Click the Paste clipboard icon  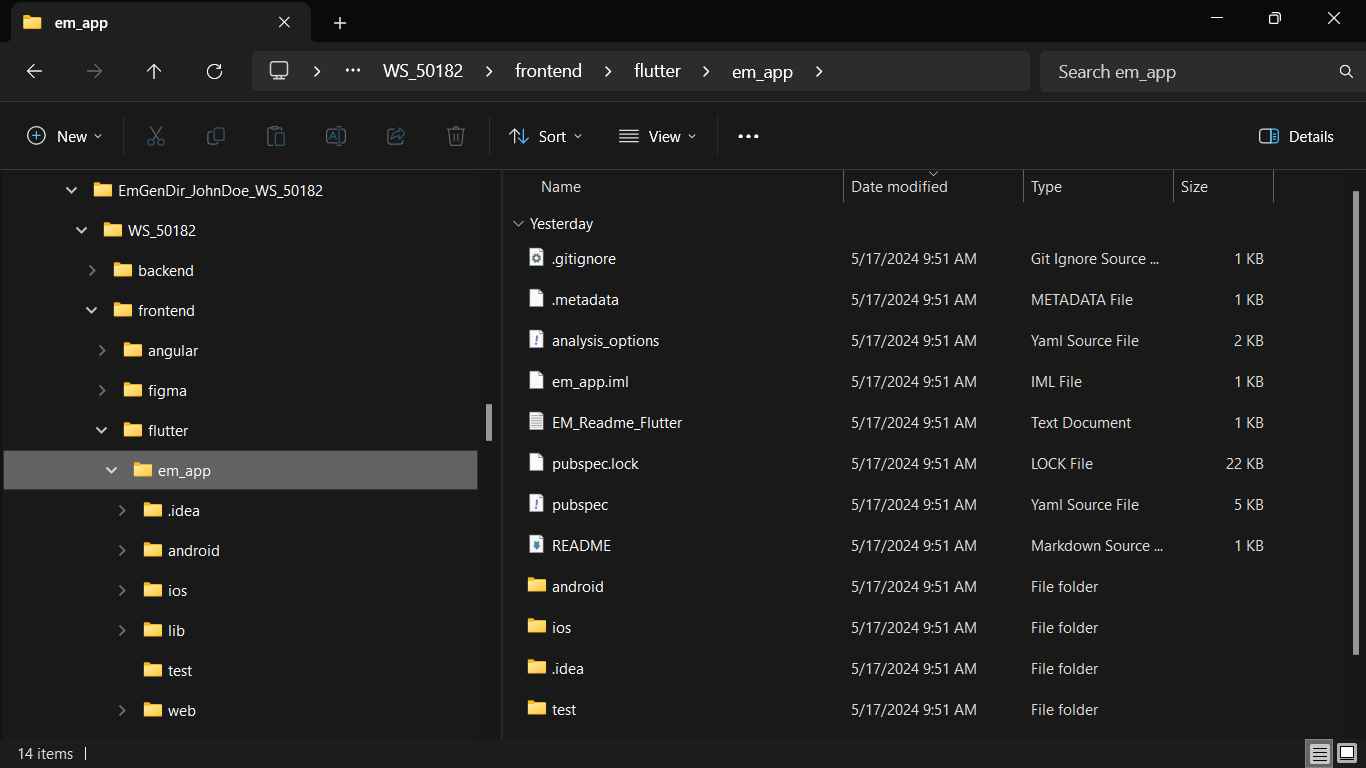click(x=276, y=136)
